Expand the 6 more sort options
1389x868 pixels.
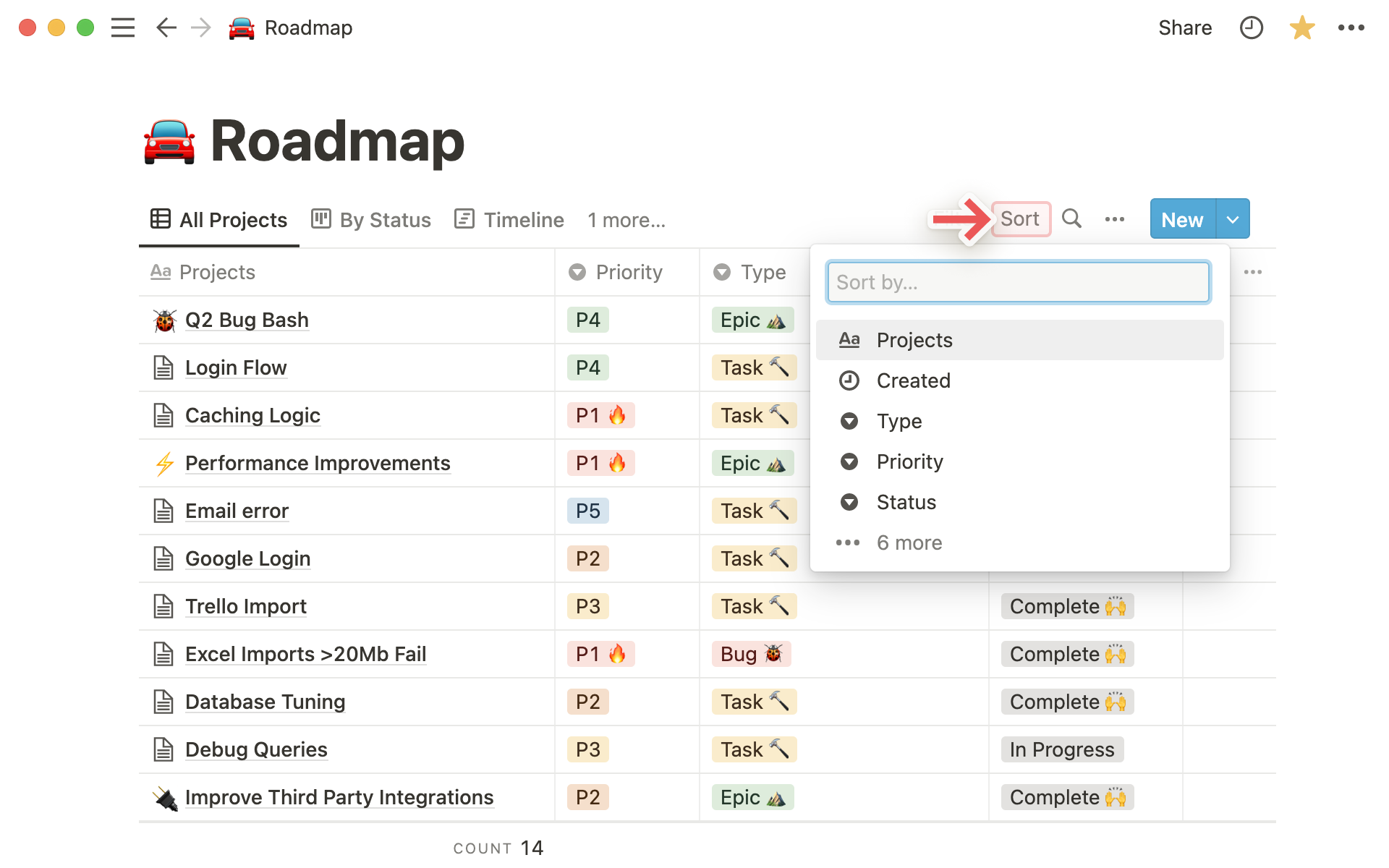[x=909, y=542]
